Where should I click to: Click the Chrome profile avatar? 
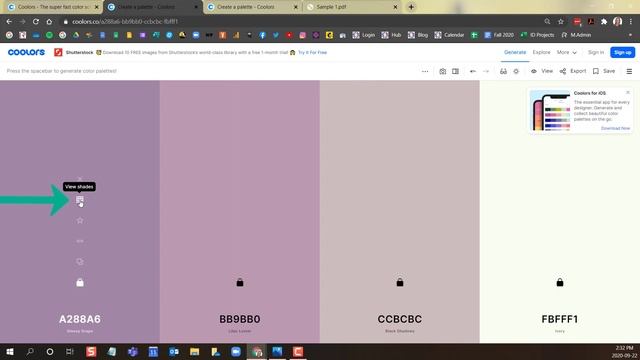tap(618, 22)
